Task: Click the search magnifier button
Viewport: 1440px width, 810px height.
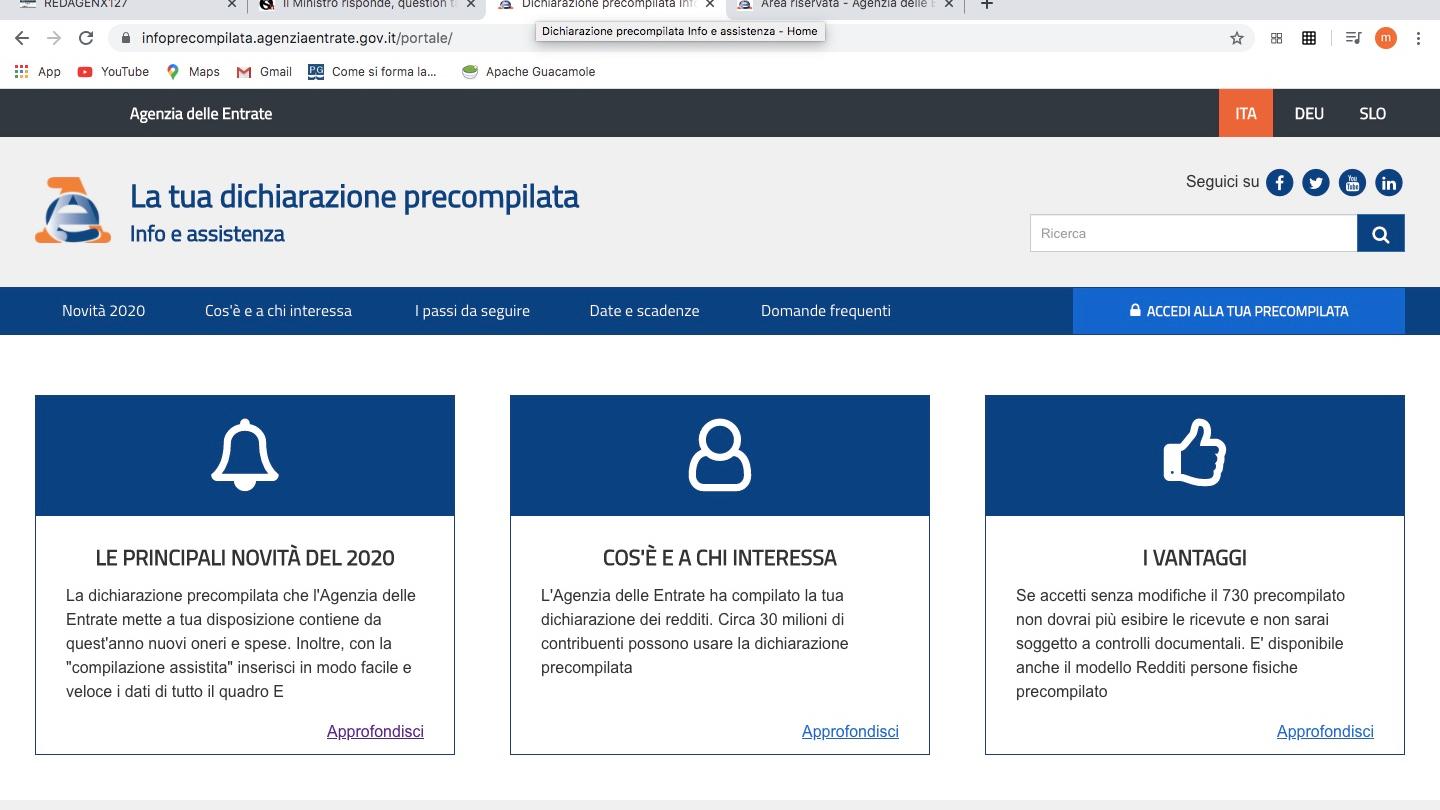Action: point(1381,233)
